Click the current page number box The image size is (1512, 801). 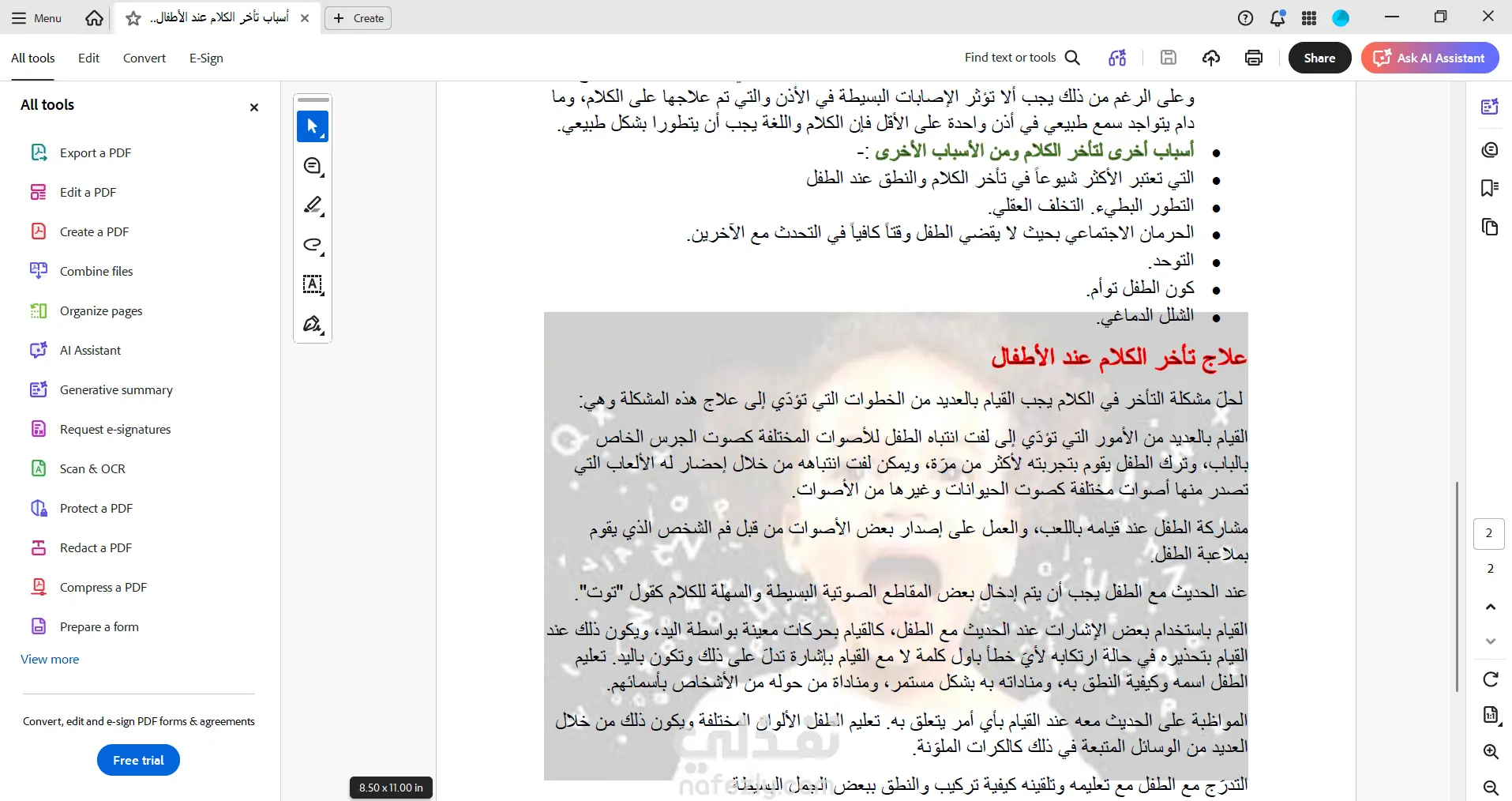click(1489, 533)
